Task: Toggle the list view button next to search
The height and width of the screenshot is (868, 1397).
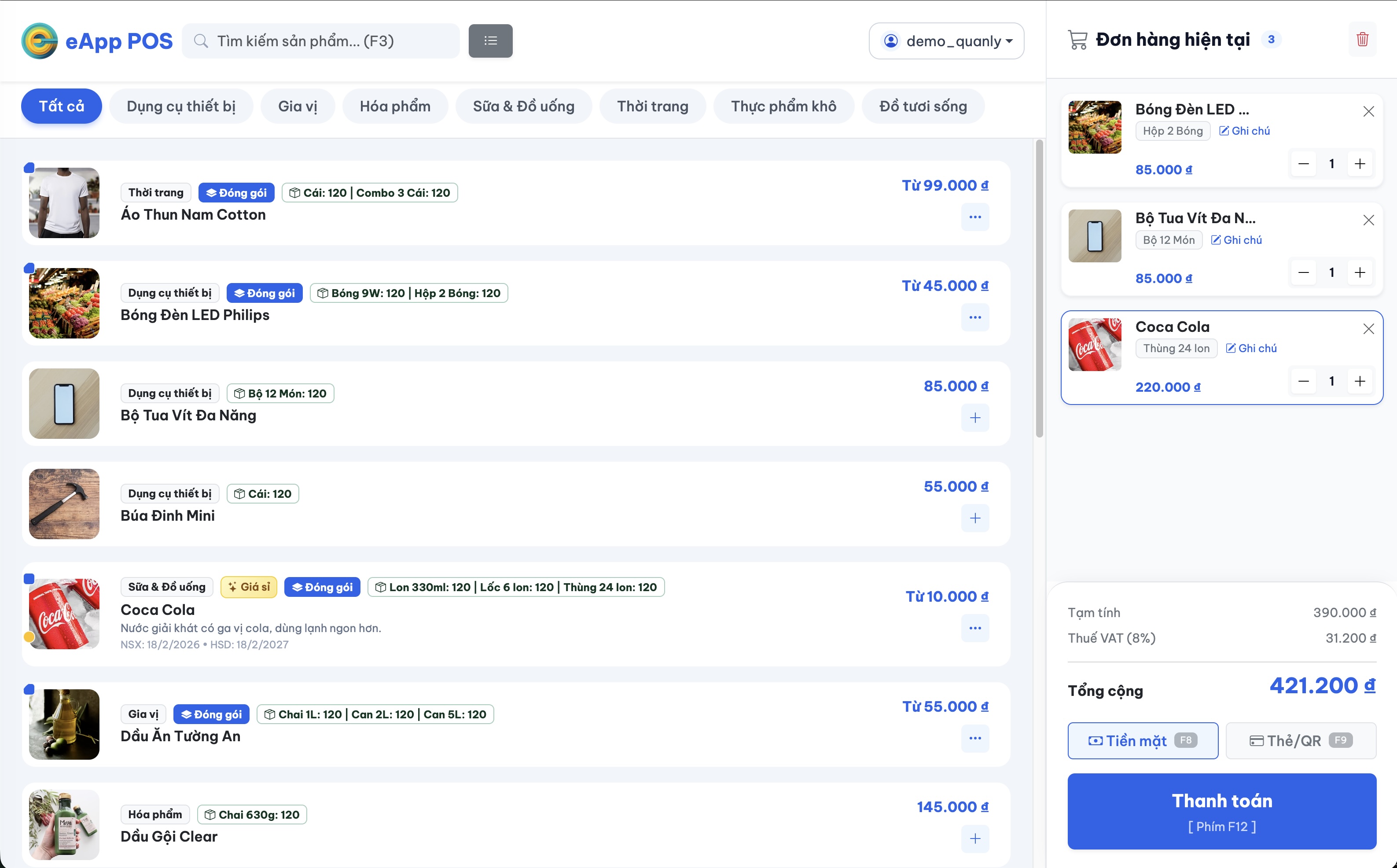Action: pyautogui.click(x=490, y=41)
